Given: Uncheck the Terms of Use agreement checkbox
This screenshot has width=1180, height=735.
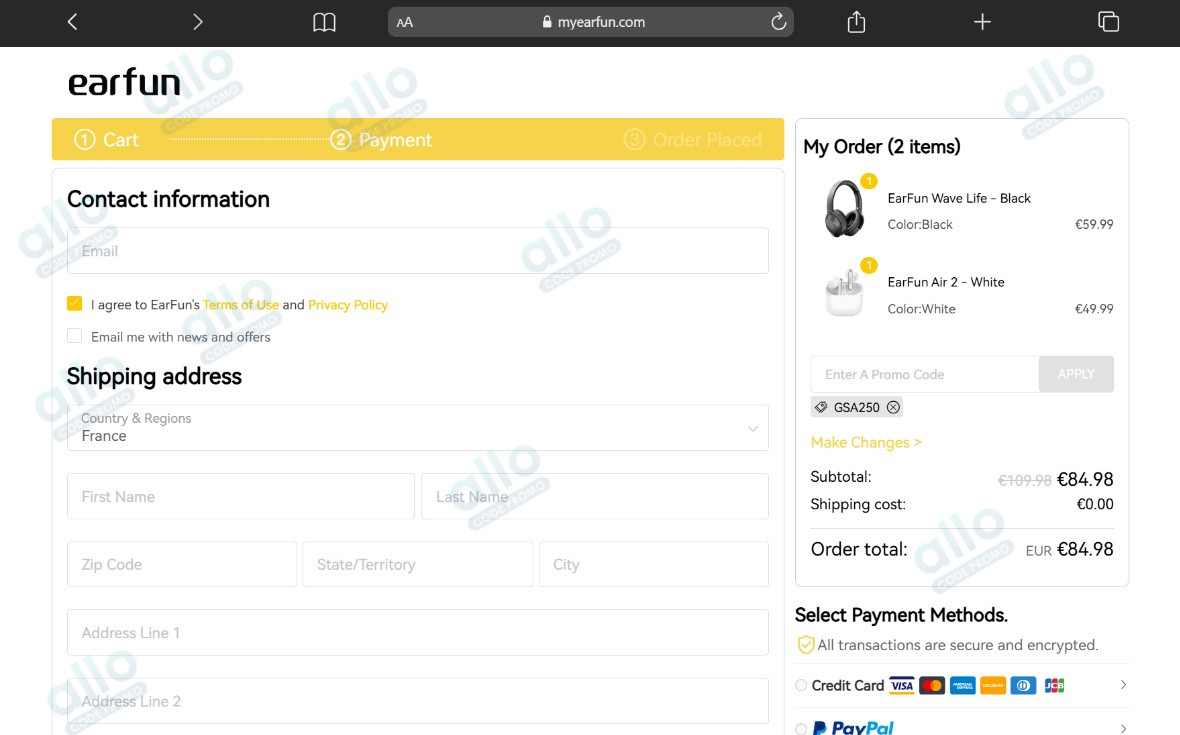Looking at the screenshot, I should tap(75, 304).
